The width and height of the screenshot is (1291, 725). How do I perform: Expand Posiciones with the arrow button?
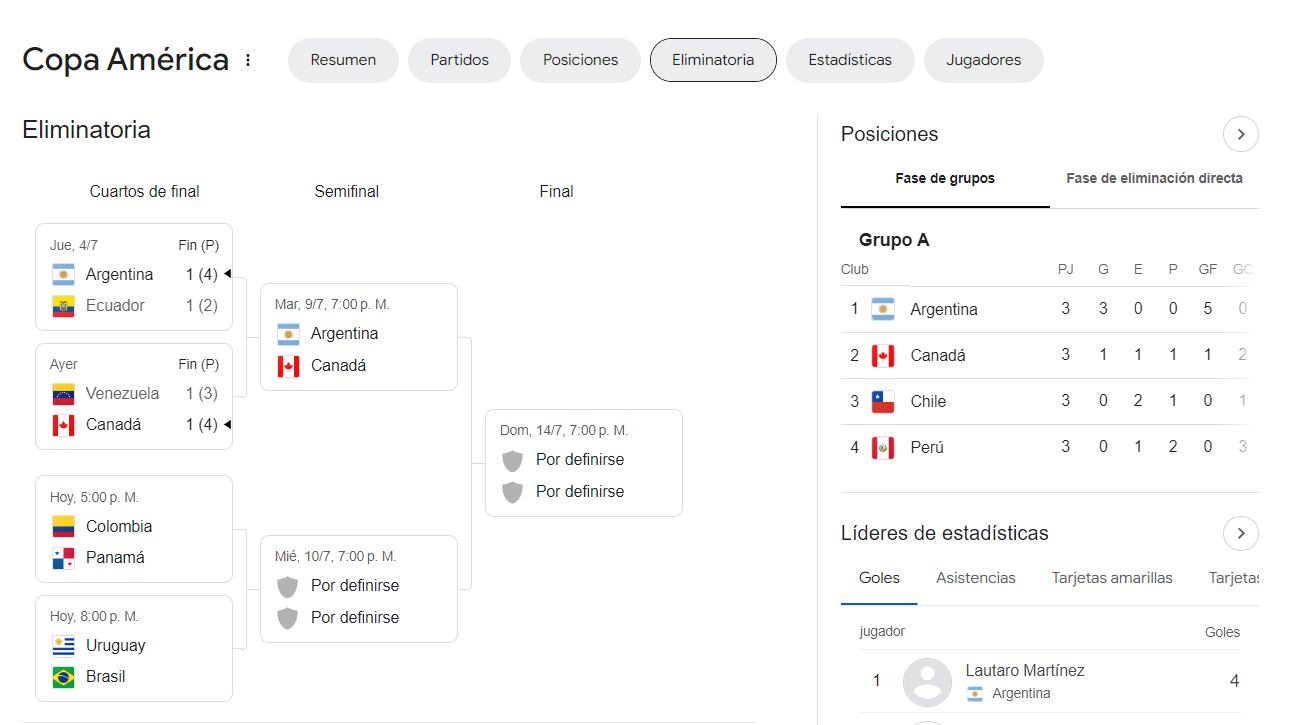[1240, 134]
